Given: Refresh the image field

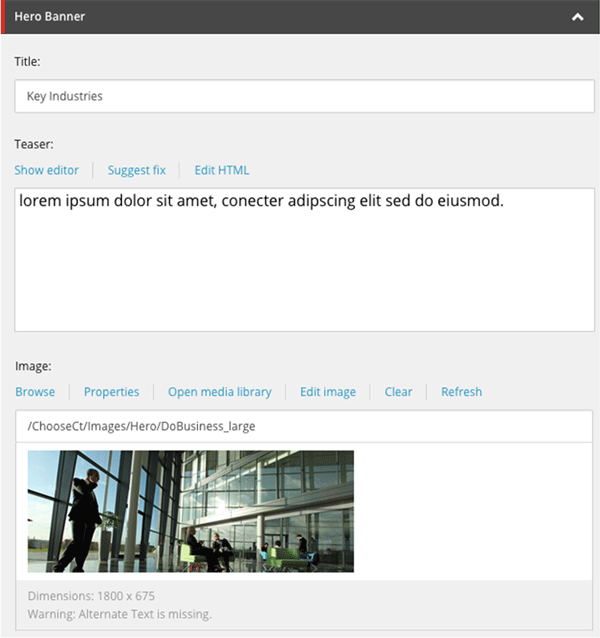Looking at the screenshot, I should pyautogui.click(x=461, y=392).
